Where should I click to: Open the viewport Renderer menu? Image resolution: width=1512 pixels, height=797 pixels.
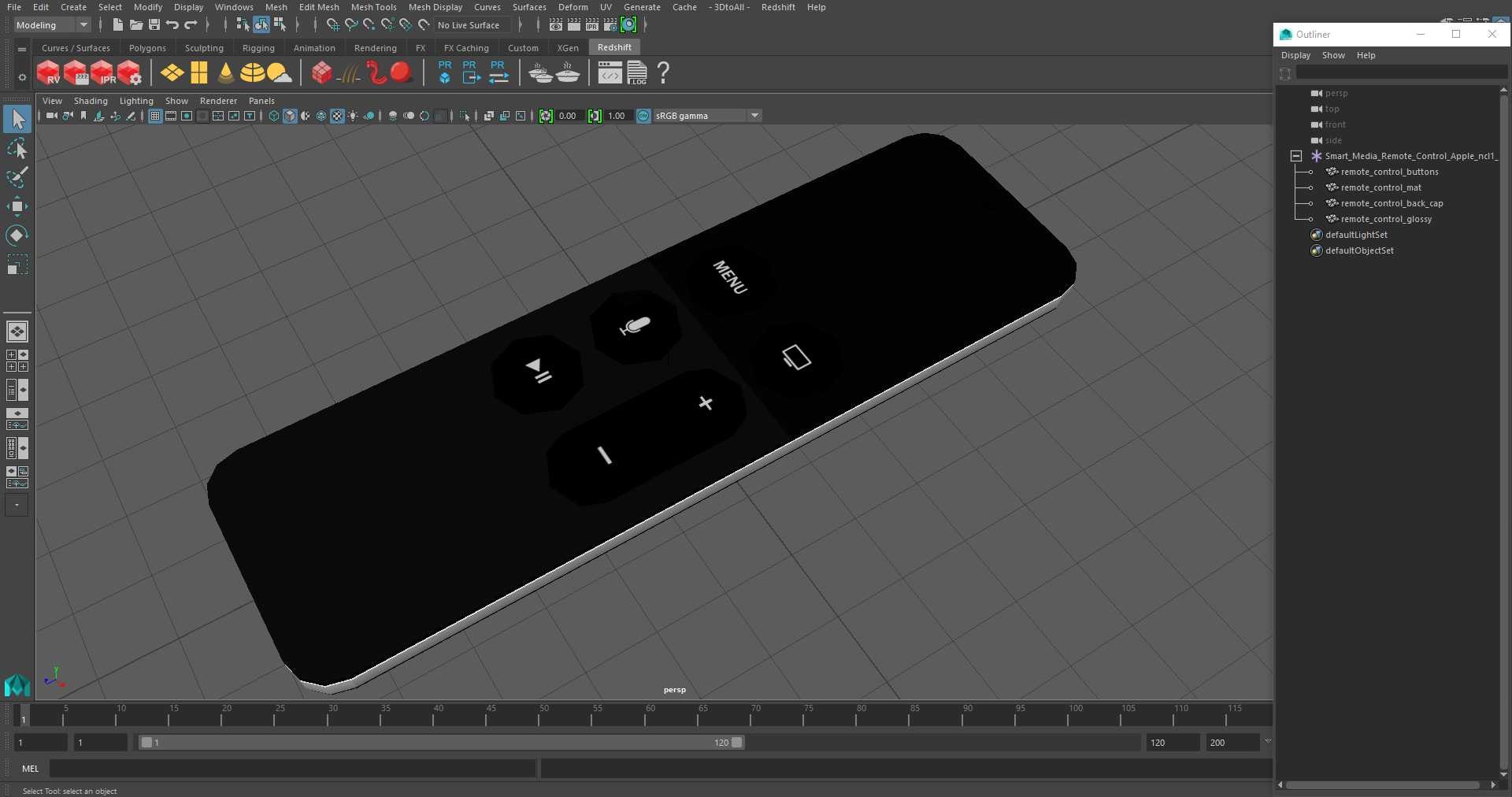click(x=218, y=101)
